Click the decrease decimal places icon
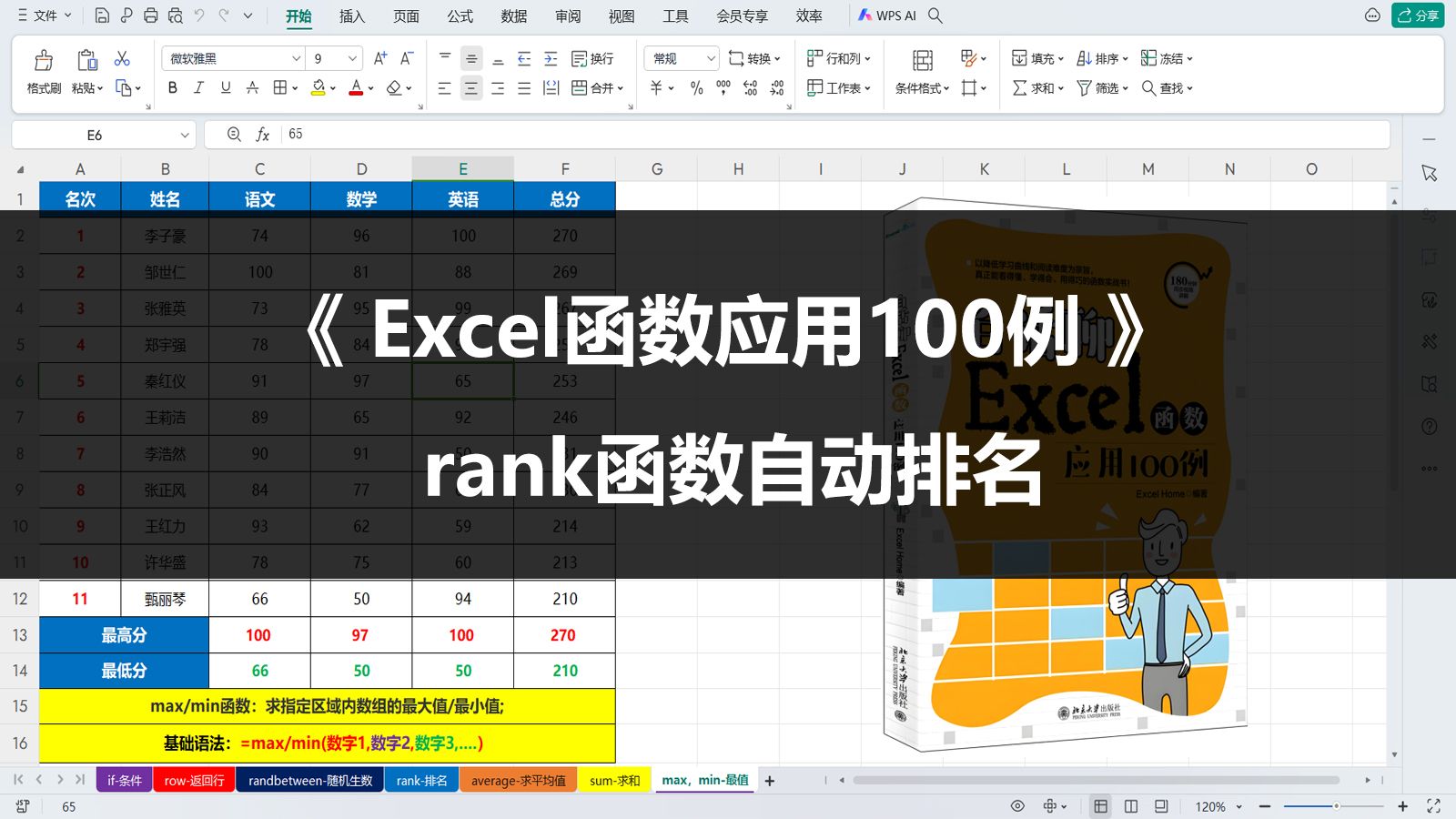Viewport: 1456px width, 819px height. click(777, 88)
